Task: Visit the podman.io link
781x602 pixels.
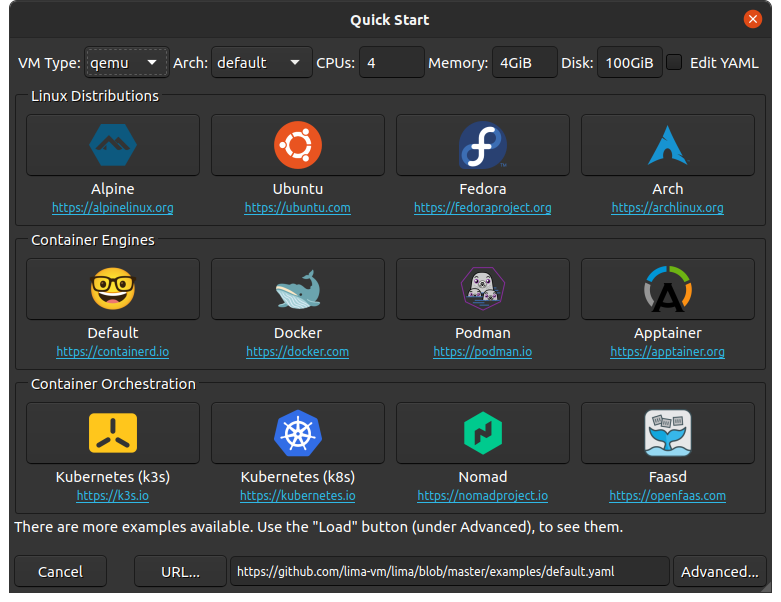Action: pyautogui.click(x=483, y=352)
